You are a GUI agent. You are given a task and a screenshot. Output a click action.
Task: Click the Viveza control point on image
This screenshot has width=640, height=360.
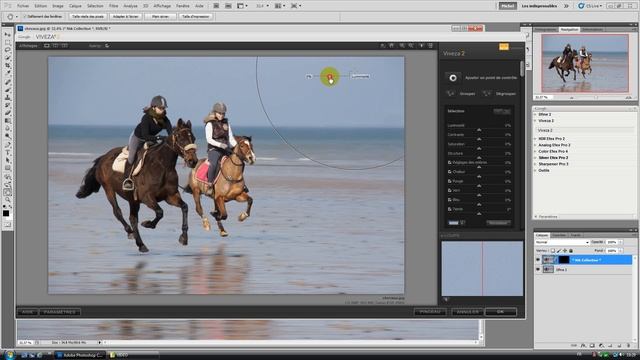pos(329,76)
